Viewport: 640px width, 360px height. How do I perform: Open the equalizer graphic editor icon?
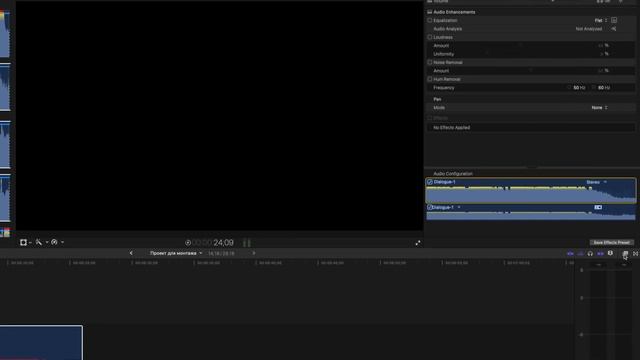pyautogui.click(x=614, y=20)
